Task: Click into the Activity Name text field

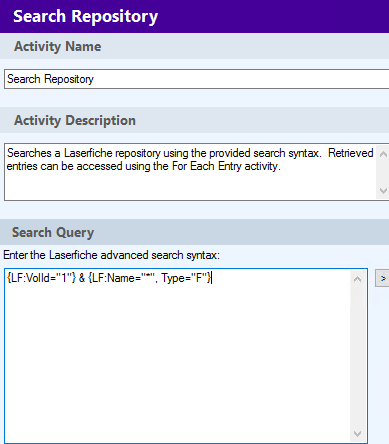Action: (x=197, y=79)
